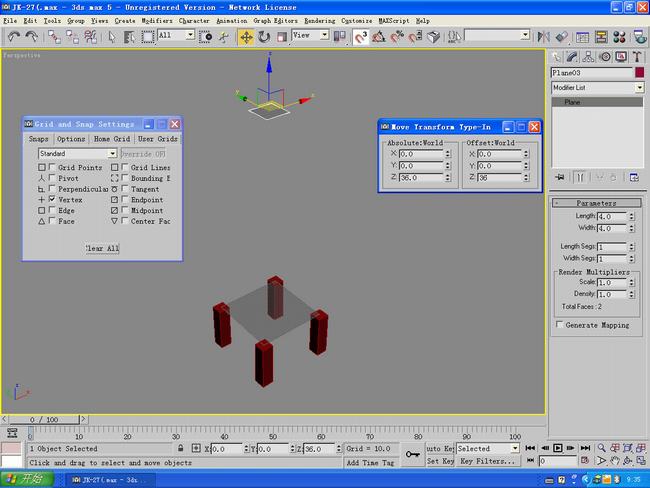Click the Clear All button
Viewport: 650px width, 488px height.
click(x=102, y=248)
